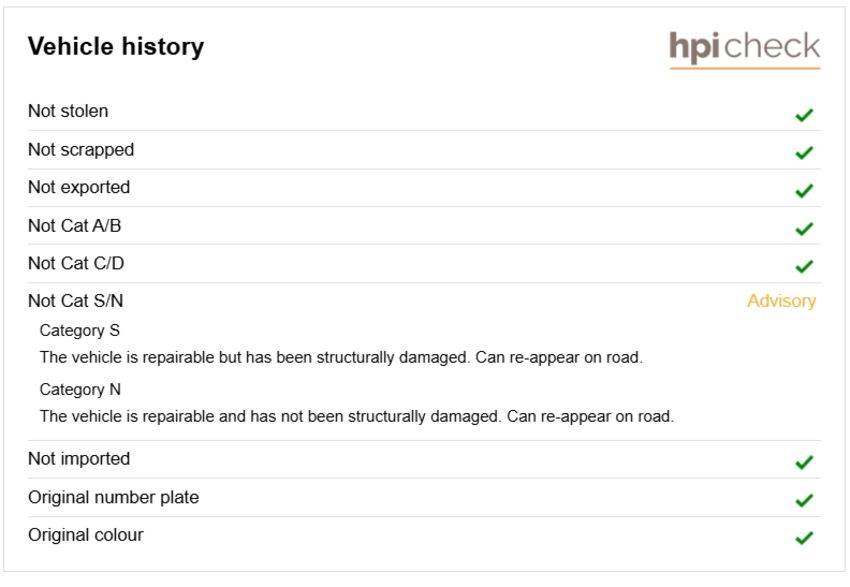Click the Category S structurally damaged description

coord(341,358)
